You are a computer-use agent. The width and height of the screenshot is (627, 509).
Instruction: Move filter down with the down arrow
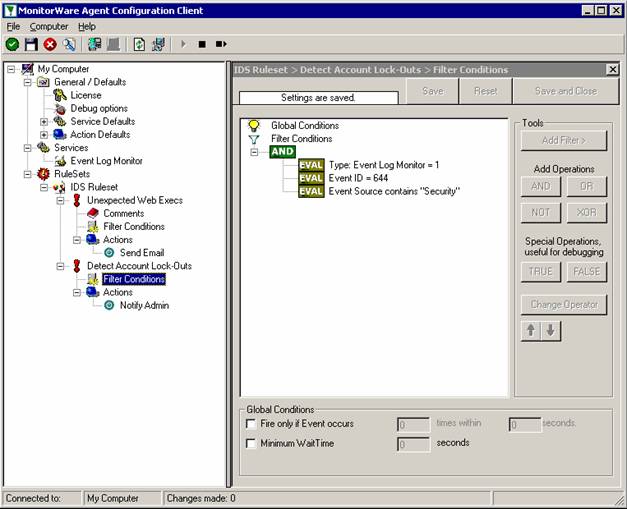[551, 331]
